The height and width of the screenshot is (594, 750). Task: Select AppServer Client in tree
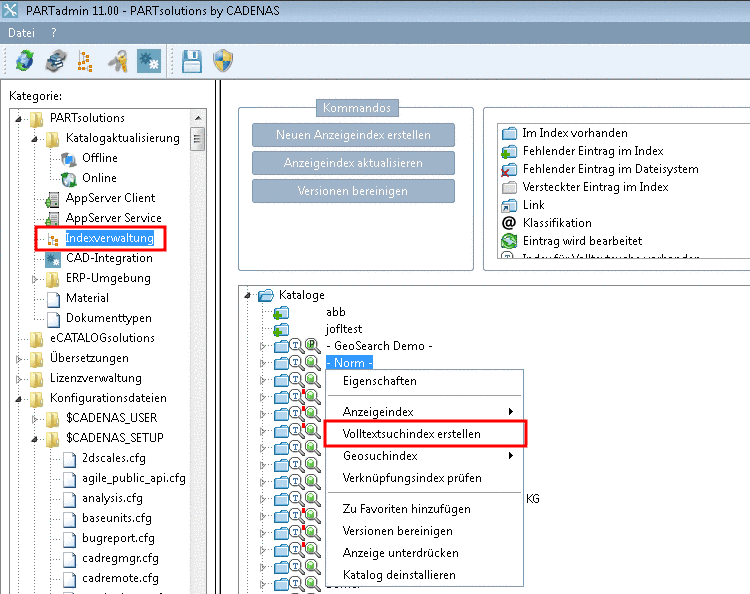[110, 198]
